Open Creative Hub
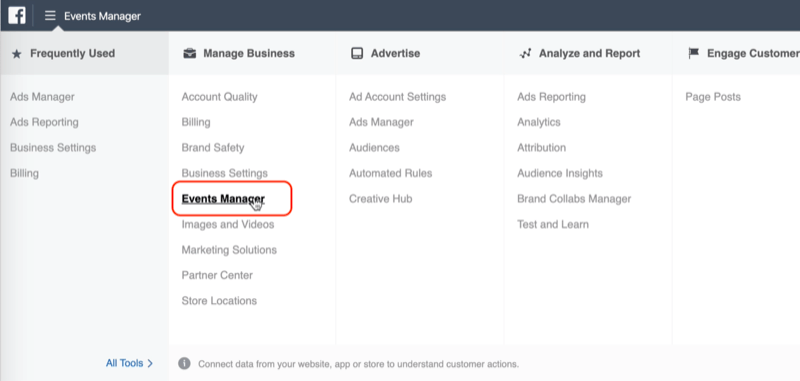The width and height of the screenshot is (800, 381). click(x=380, y=199)
